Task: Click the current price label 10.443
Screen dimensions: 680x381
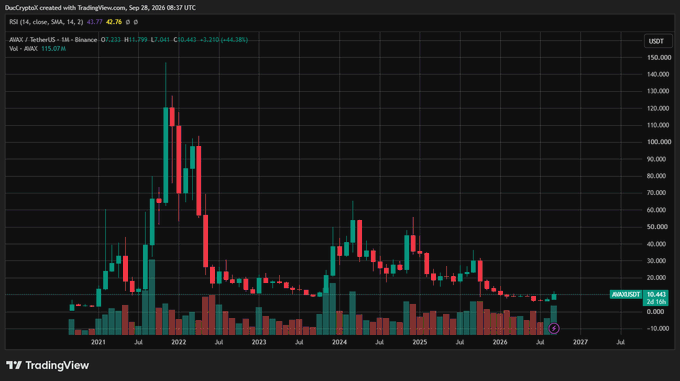Action: pos(656,294)
